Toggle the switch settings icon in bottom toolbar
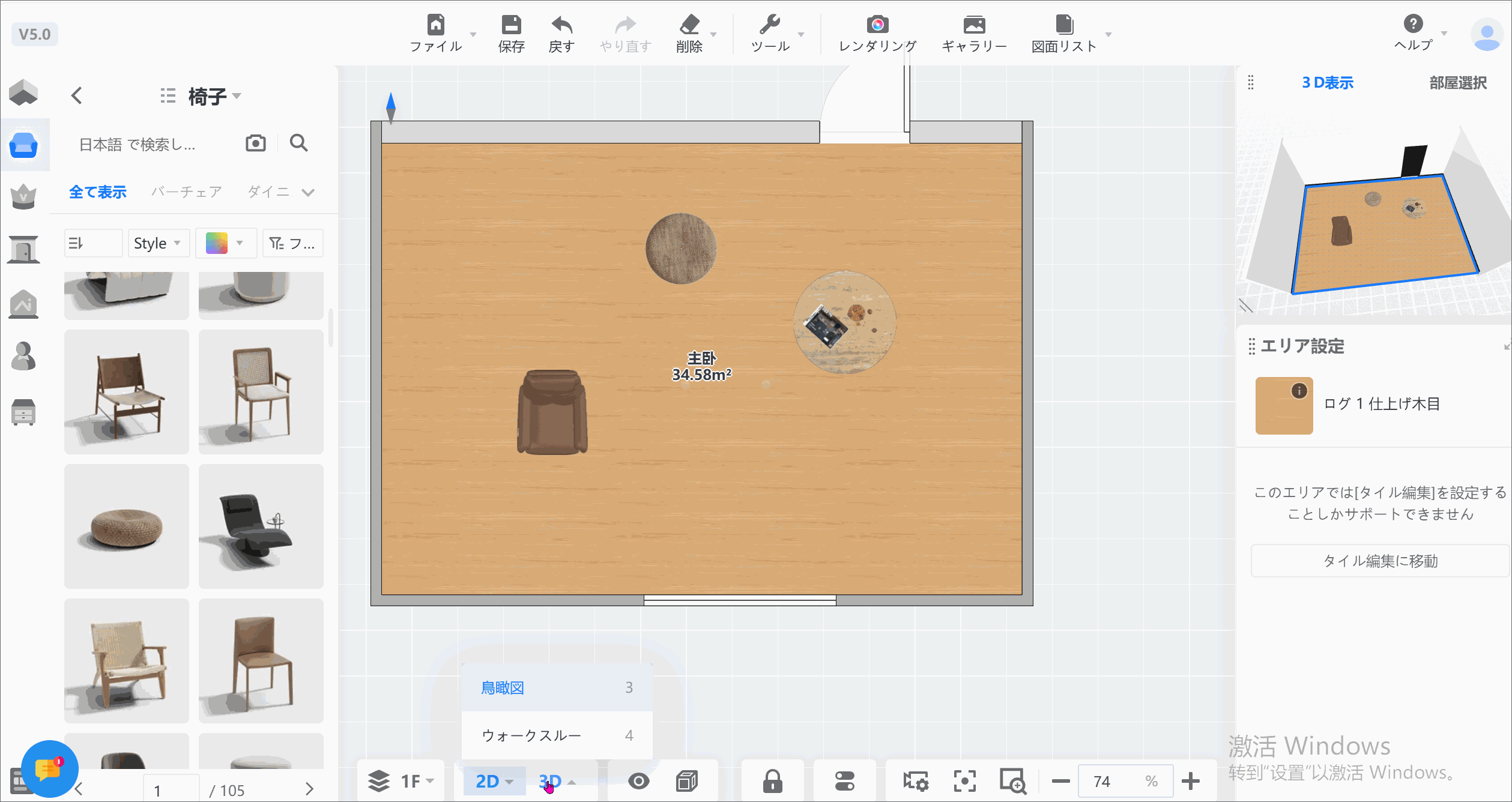Screen dimensions: 1512x802 coord(844,781)
